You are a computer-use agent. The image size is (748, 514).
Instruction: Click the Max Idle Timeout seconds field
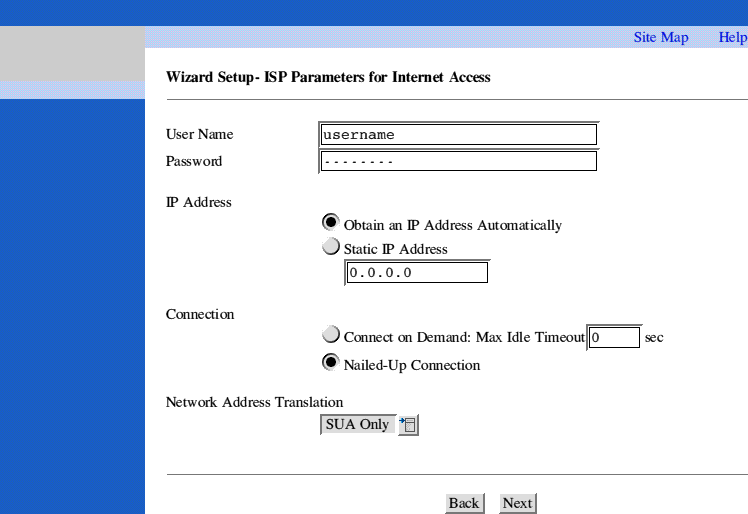click(x=613, y=338)
